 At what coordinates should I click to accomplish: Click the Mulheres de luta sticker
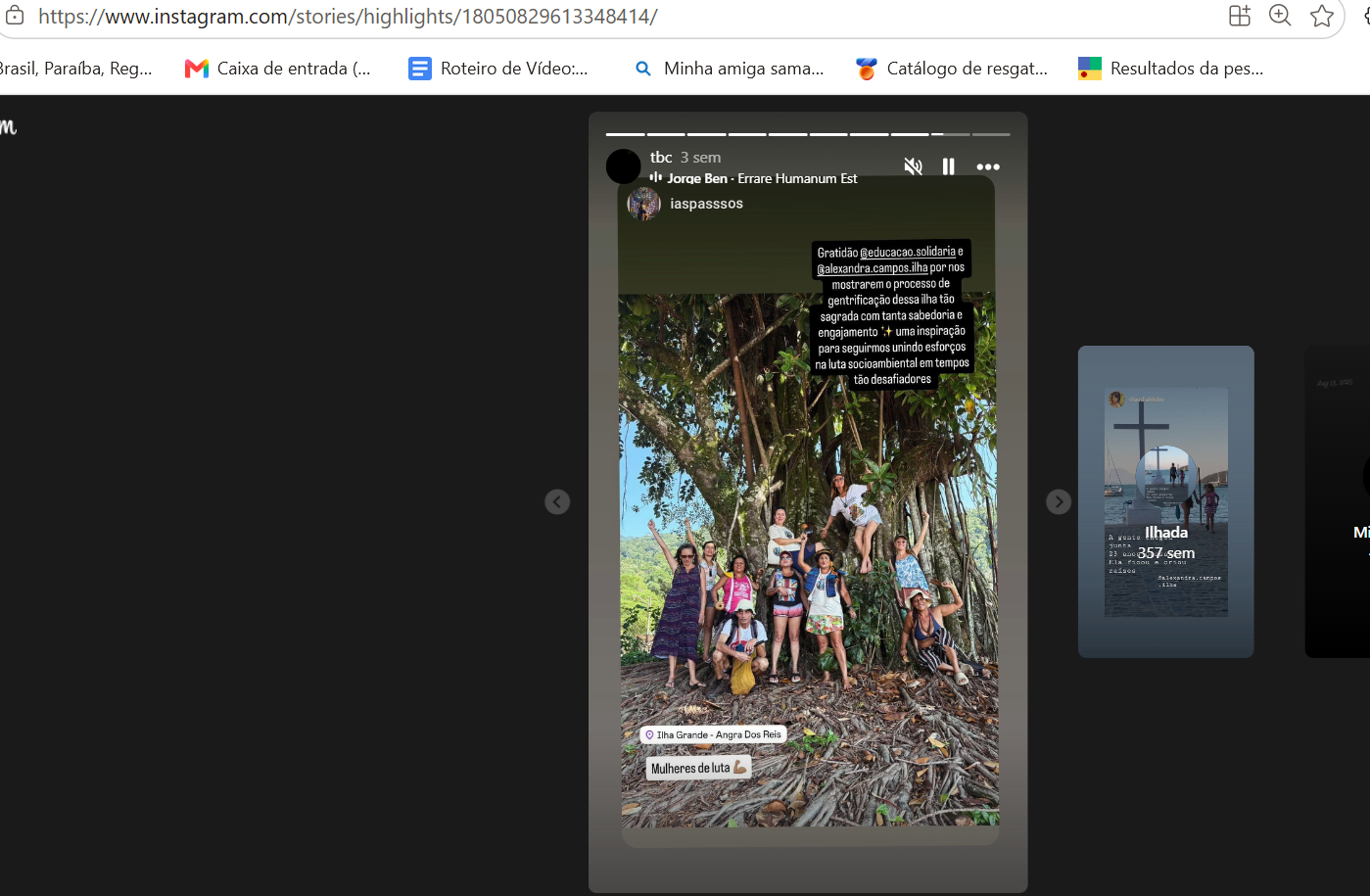(698, 768)
